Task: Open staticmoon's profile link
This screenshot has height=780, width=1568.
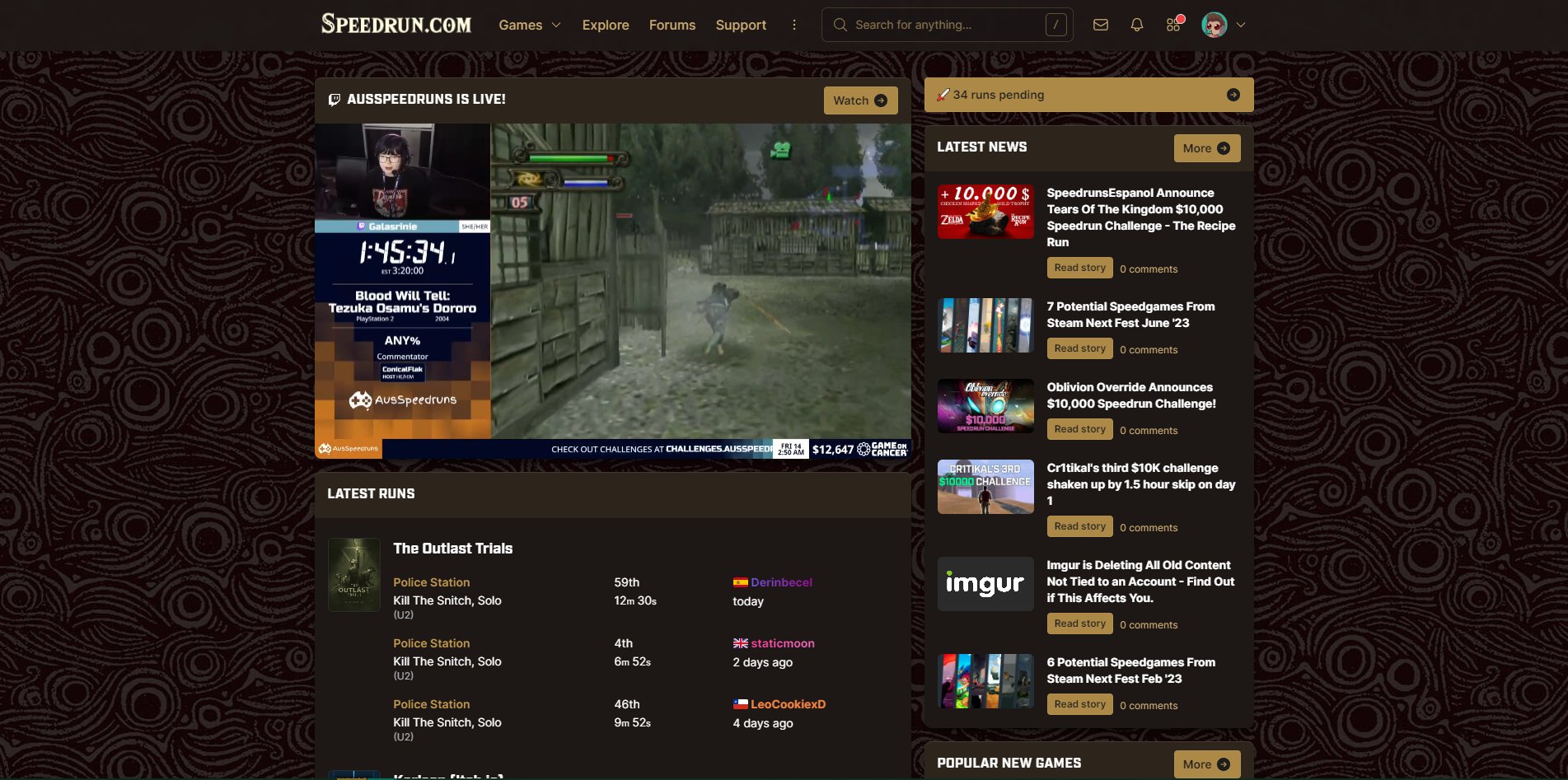Action: tap(783, 642)
